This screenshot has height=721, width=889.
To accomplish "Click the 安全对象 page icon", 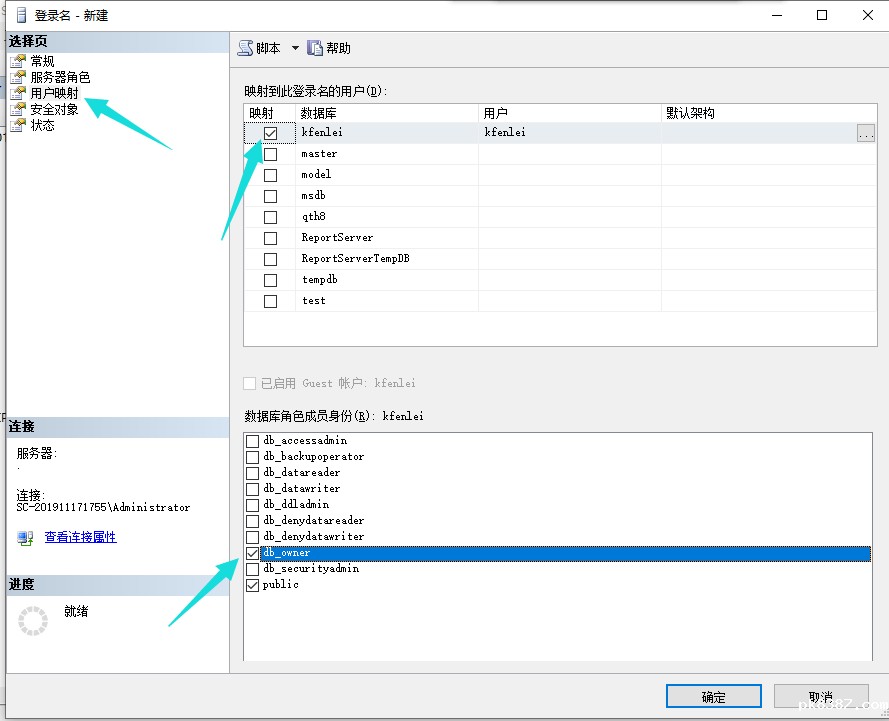I will (18, 110).
